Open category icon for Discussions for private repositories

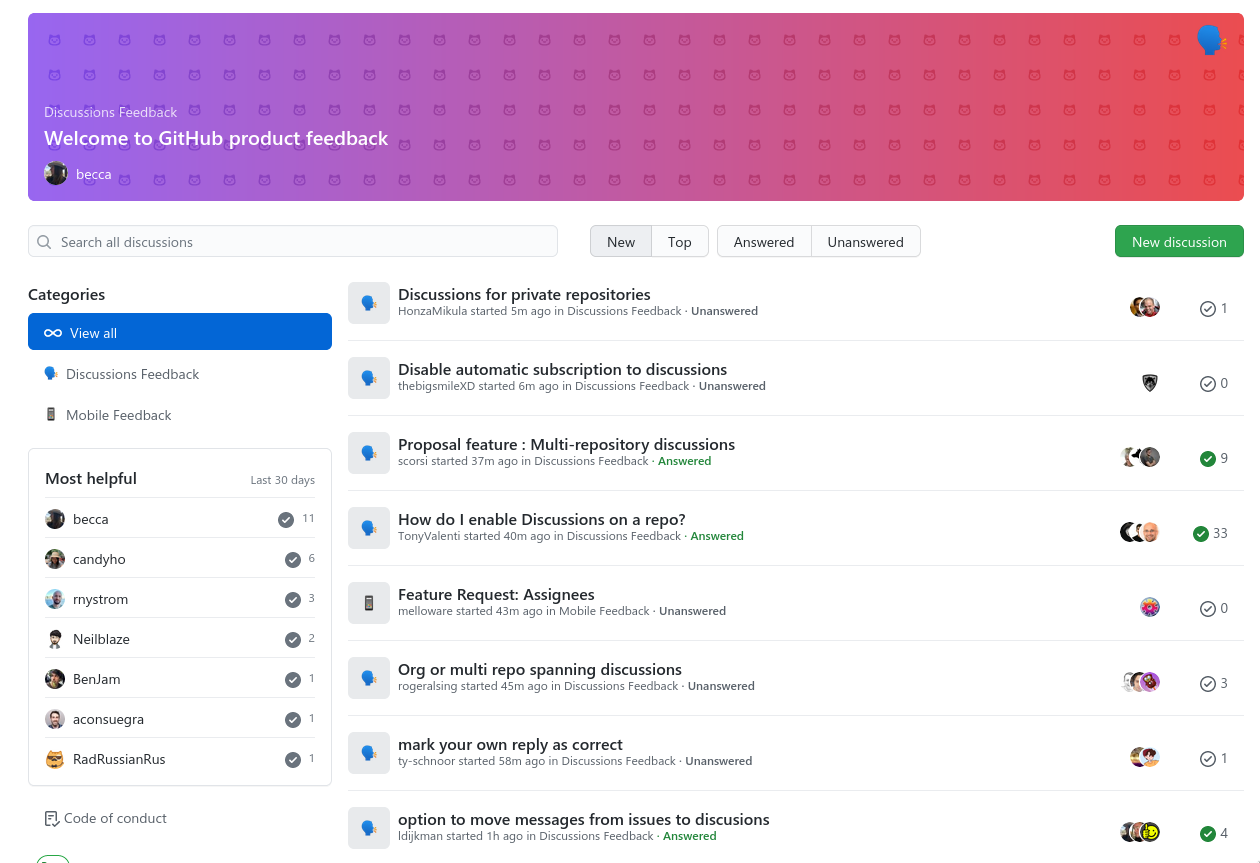(x=369, y=303)
